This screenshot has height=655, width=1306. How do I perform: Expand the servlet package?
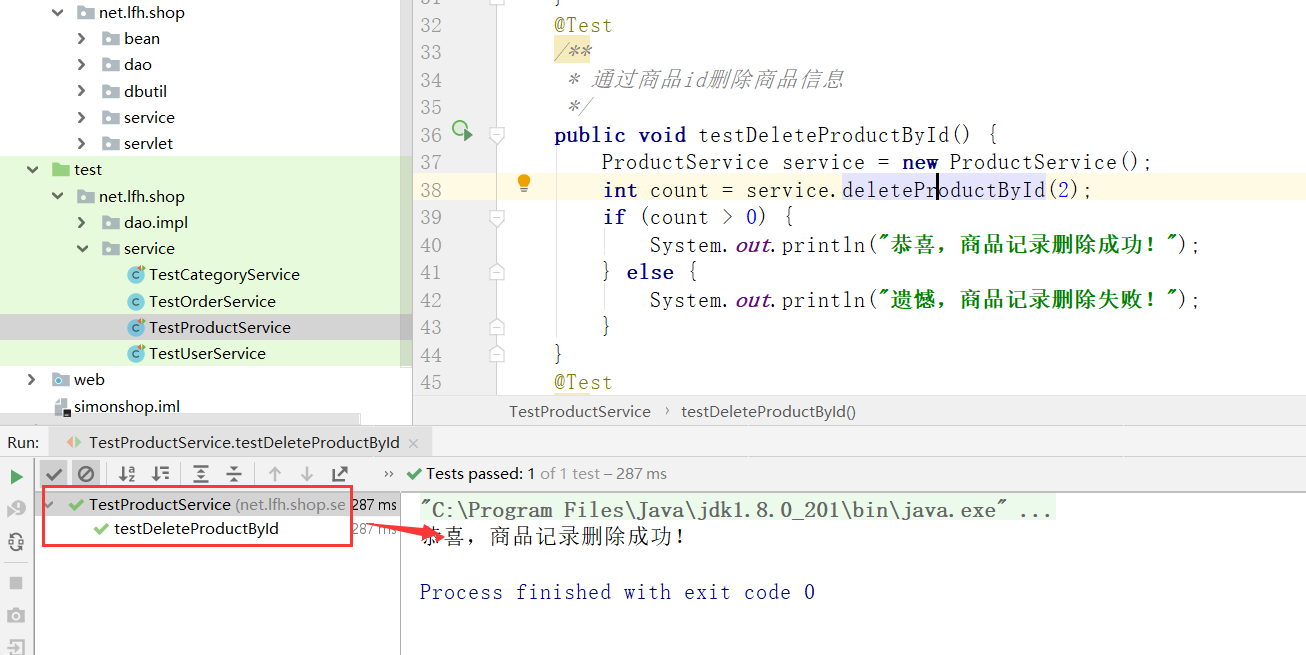[82, 143]
